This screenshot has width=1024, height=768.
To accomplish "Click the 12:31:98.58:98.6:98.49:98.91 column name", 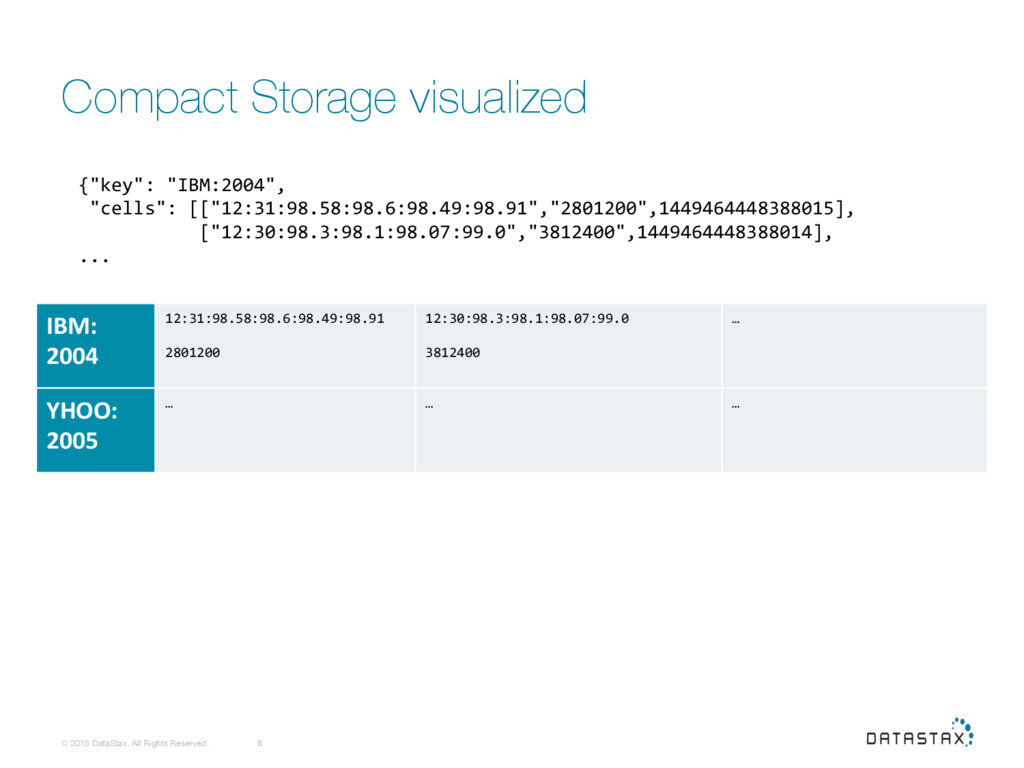I will click(275, 319).
